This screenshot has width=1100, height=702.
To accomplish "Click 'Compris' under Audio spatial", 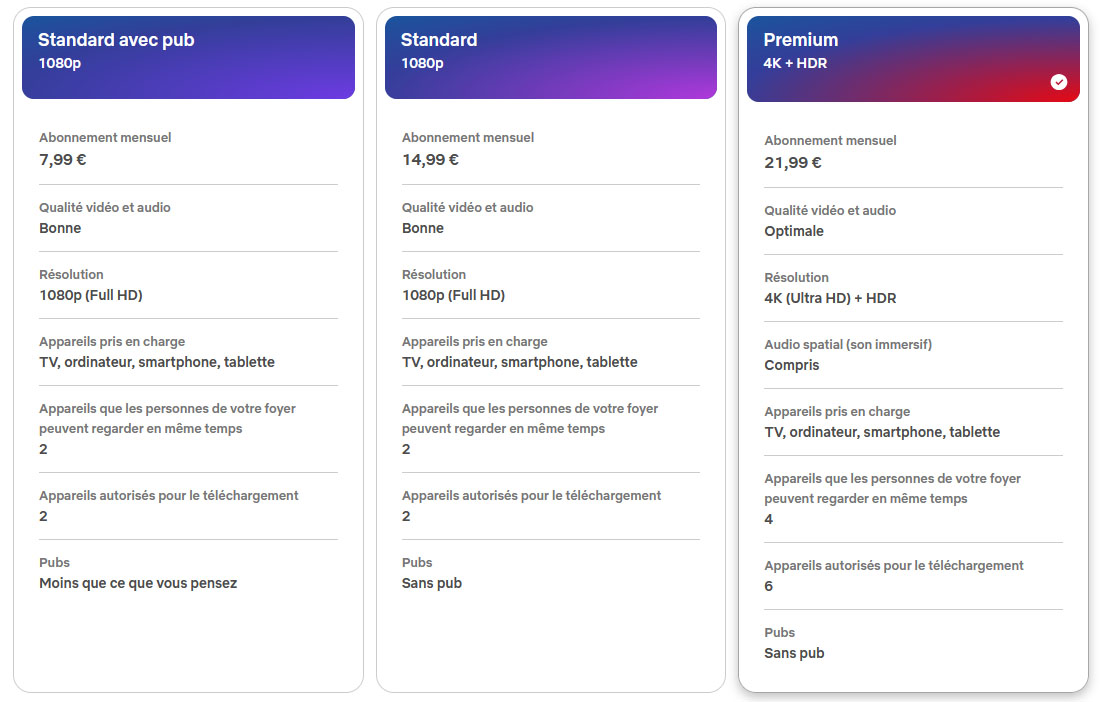I will tap(791, 365).
